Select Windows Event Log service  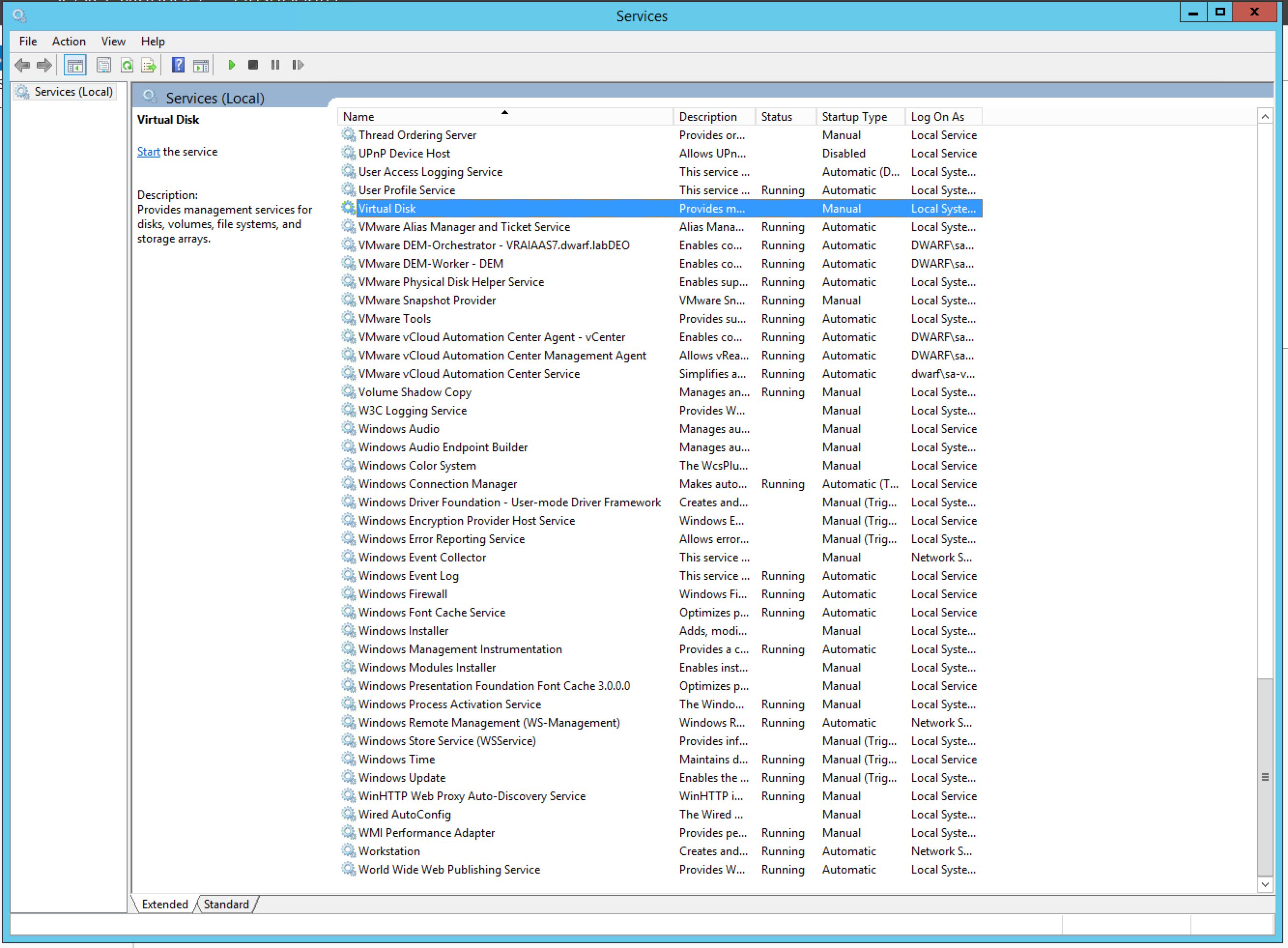click(661, 575)
